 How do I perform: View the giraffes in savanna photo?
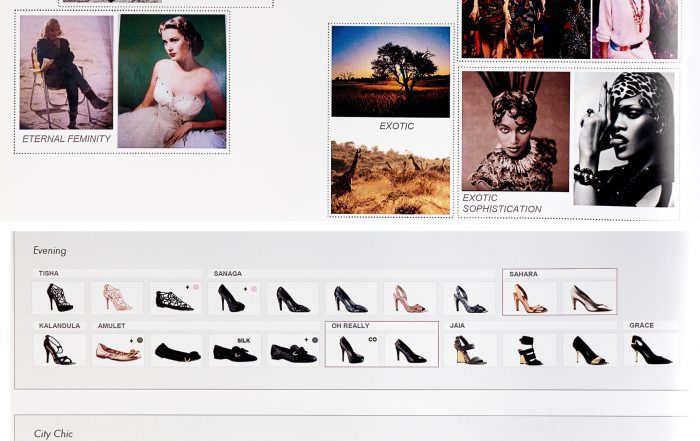point(391,178)
